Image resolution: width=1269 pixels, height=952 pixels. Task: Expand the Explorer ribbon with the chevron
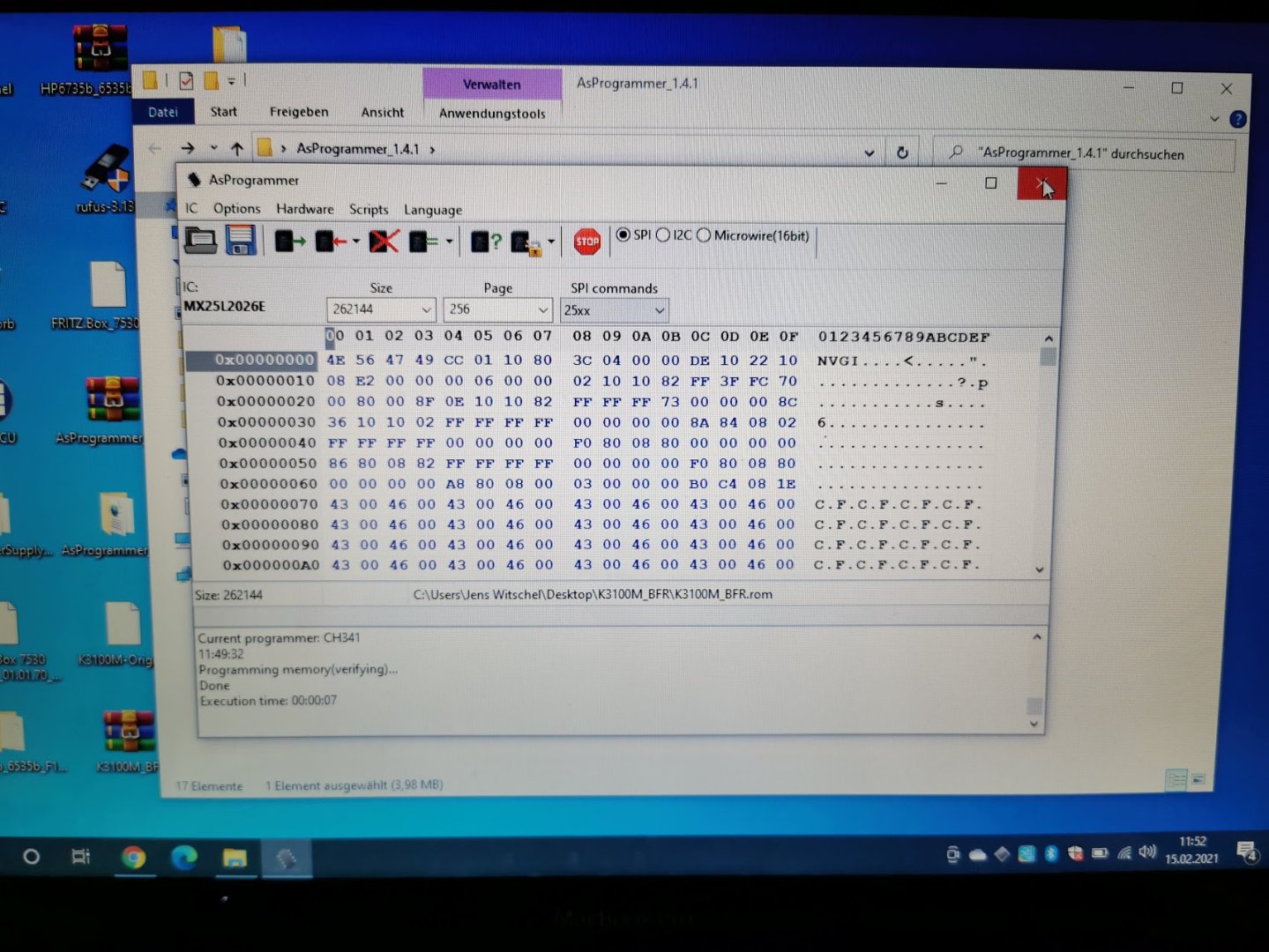tap(1214, 118)
